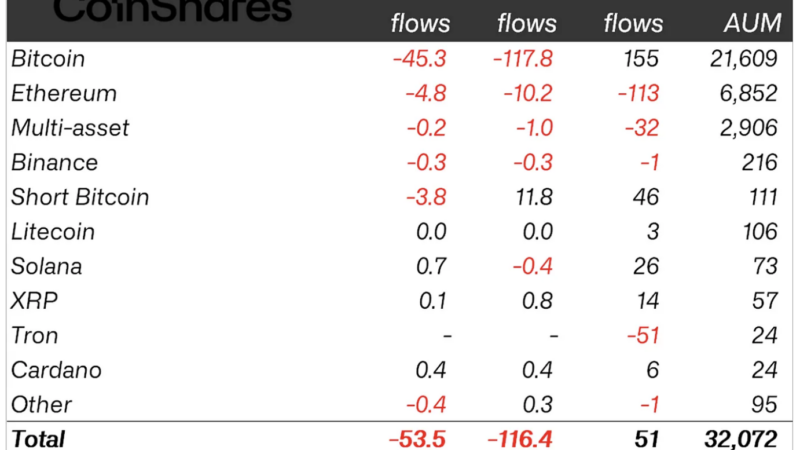Click the Bitcoin row label

click(x=48, y=59)
